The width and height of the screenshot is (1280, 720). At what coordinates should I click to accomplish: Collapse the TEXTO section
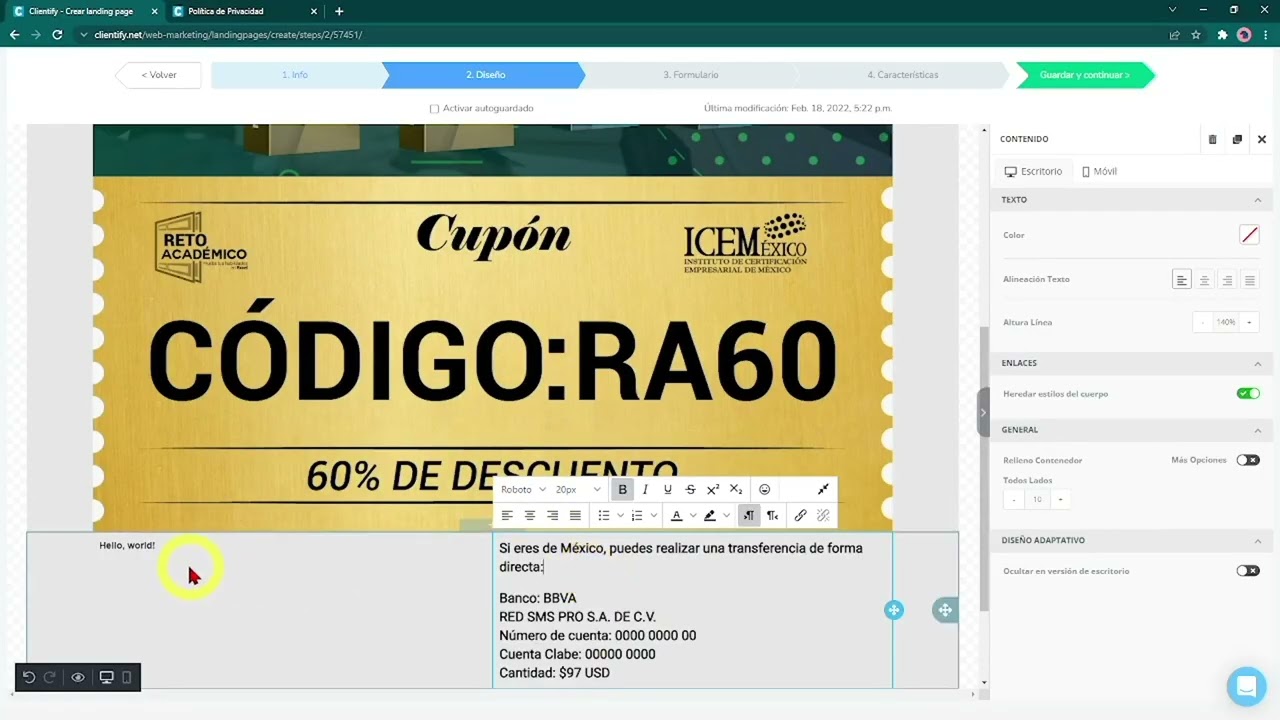1258,200
